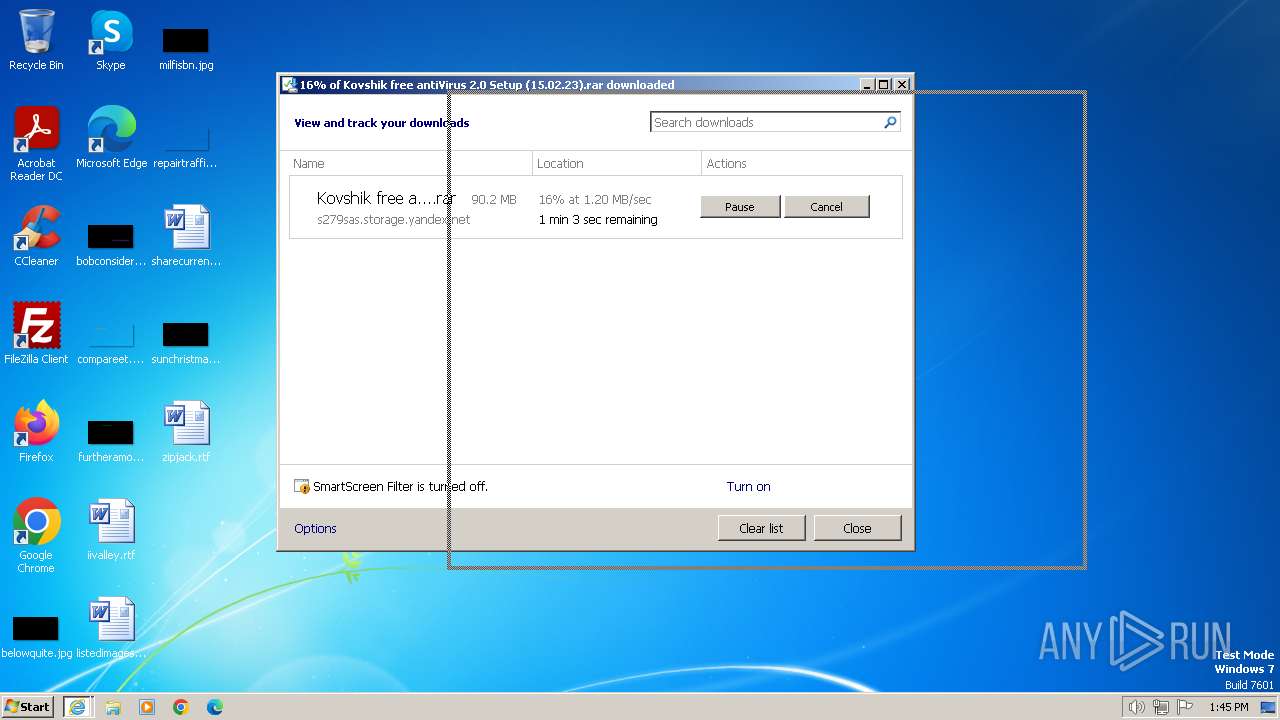The width and height of the screenshot is (1280, 720).
Task: Open Acrobat Reader DC shortcut
Action: point(36,143)
